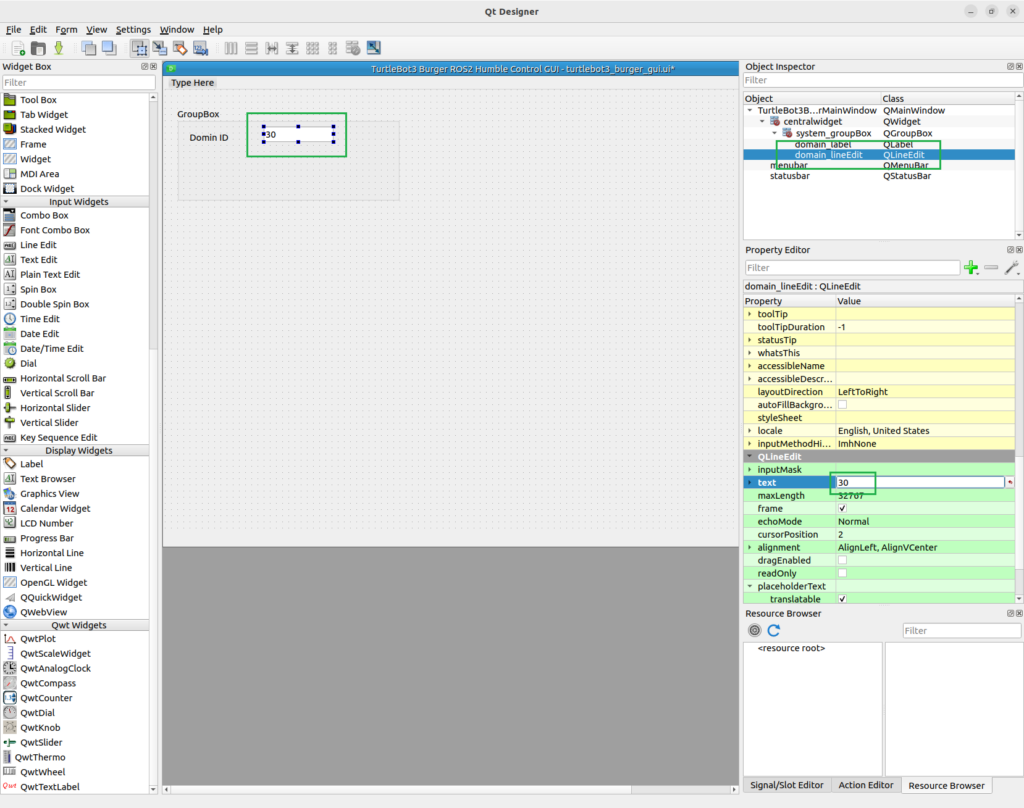Open the File menu

(x=13, y=29)
